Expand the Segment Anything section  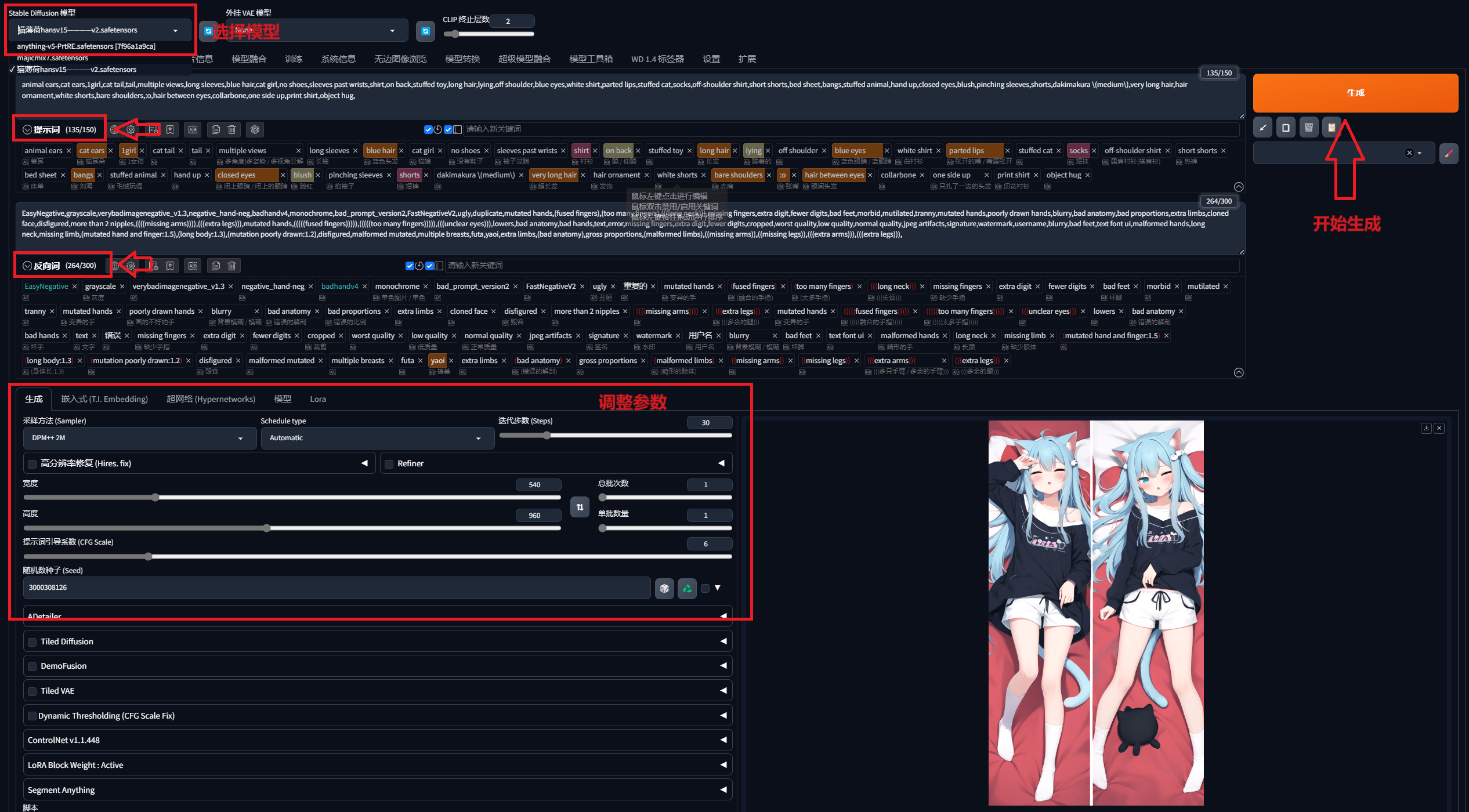tap(377, 790)
